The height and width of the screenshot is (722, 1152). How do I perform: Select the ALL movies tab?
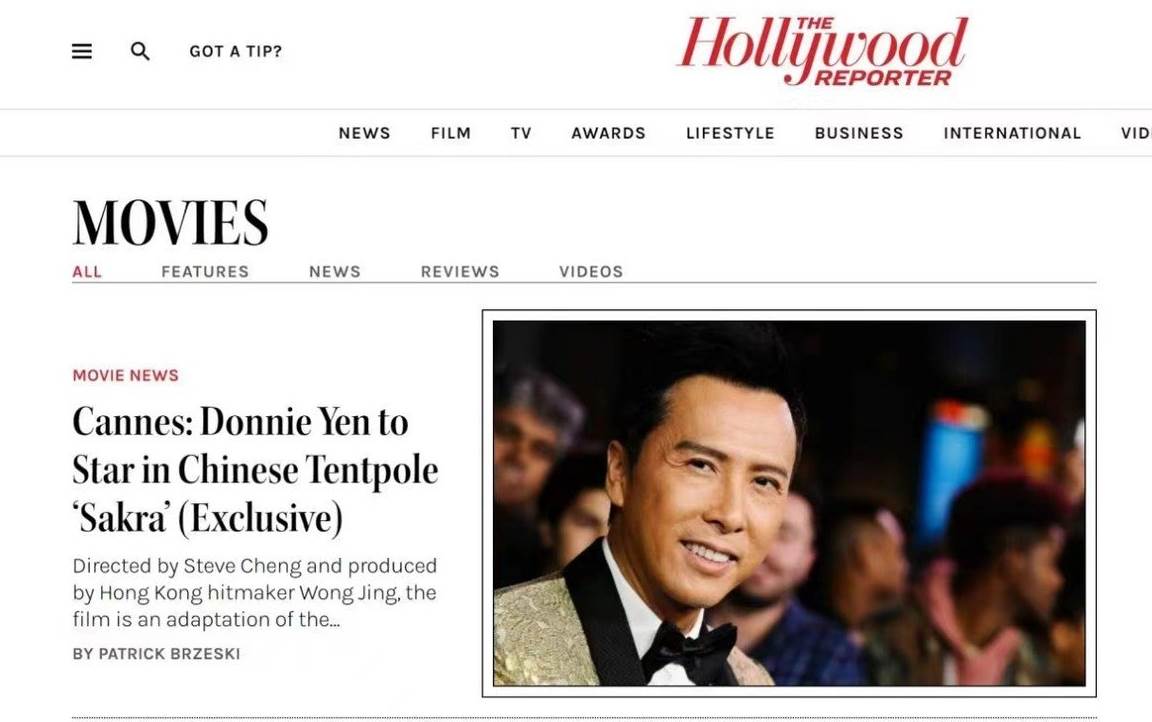pyautogui.click(x=87, y=272)
